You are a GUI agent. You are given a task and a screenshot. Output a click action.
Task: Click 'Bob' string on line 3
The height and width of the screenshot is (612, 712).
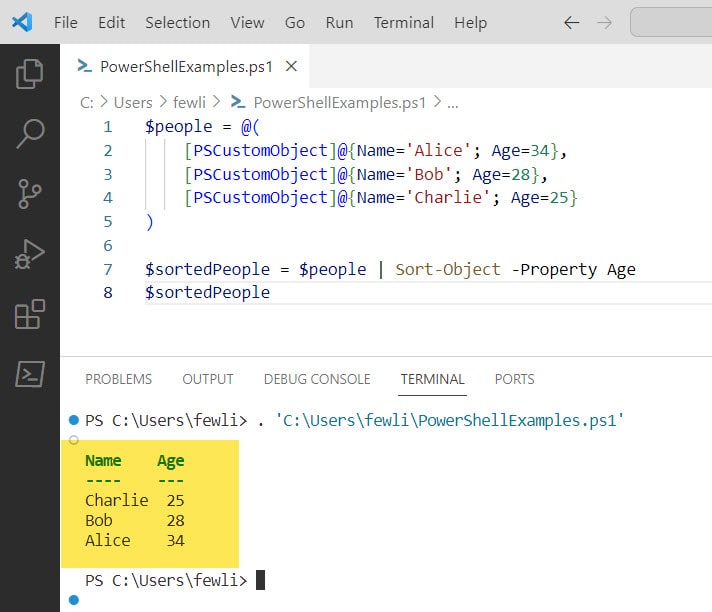click(x=429, y=174)
